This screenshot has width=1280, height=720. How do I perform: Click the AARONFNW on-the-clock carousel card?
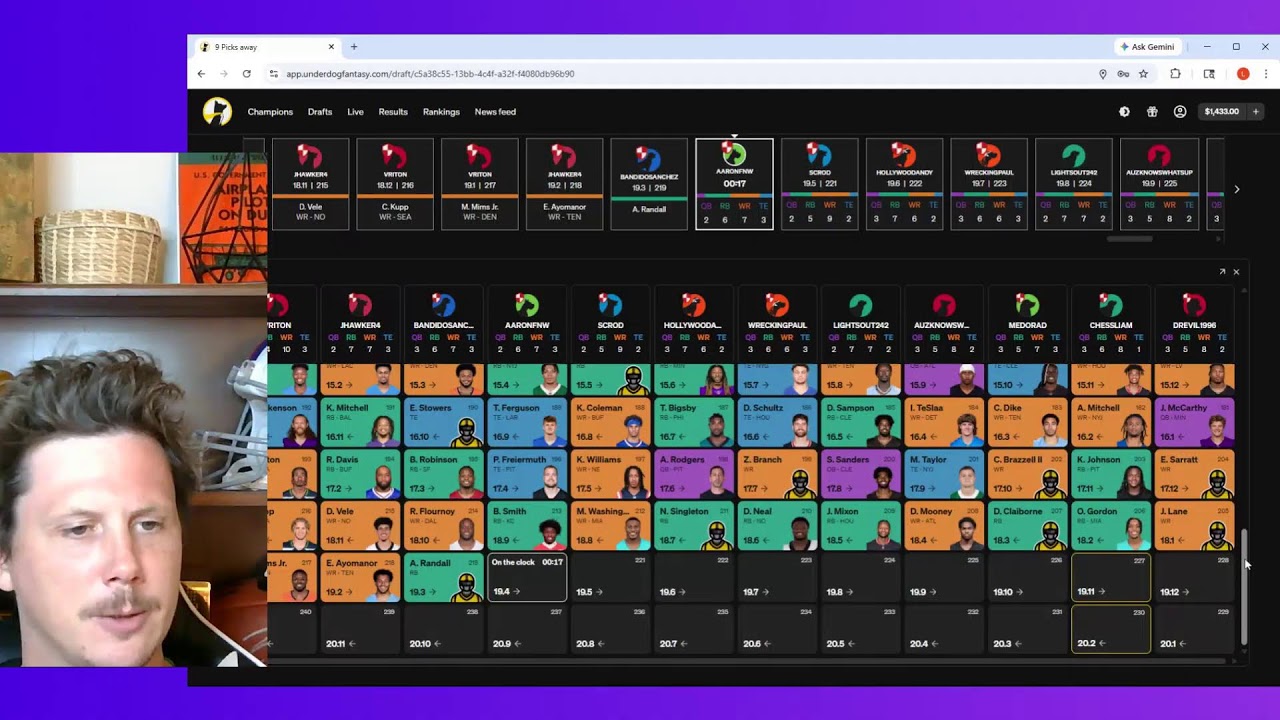[x=734, y=184]
